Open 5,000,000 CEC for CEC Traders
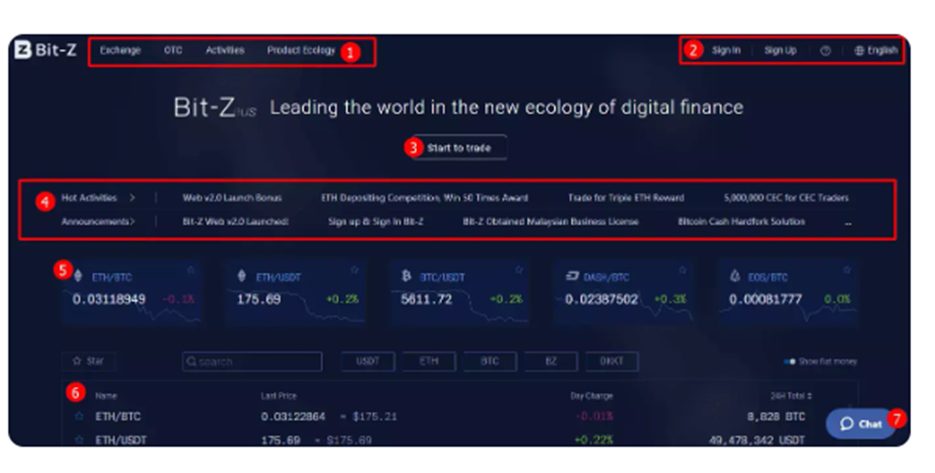This screenshot has width=935, height=473. (786, 197)
